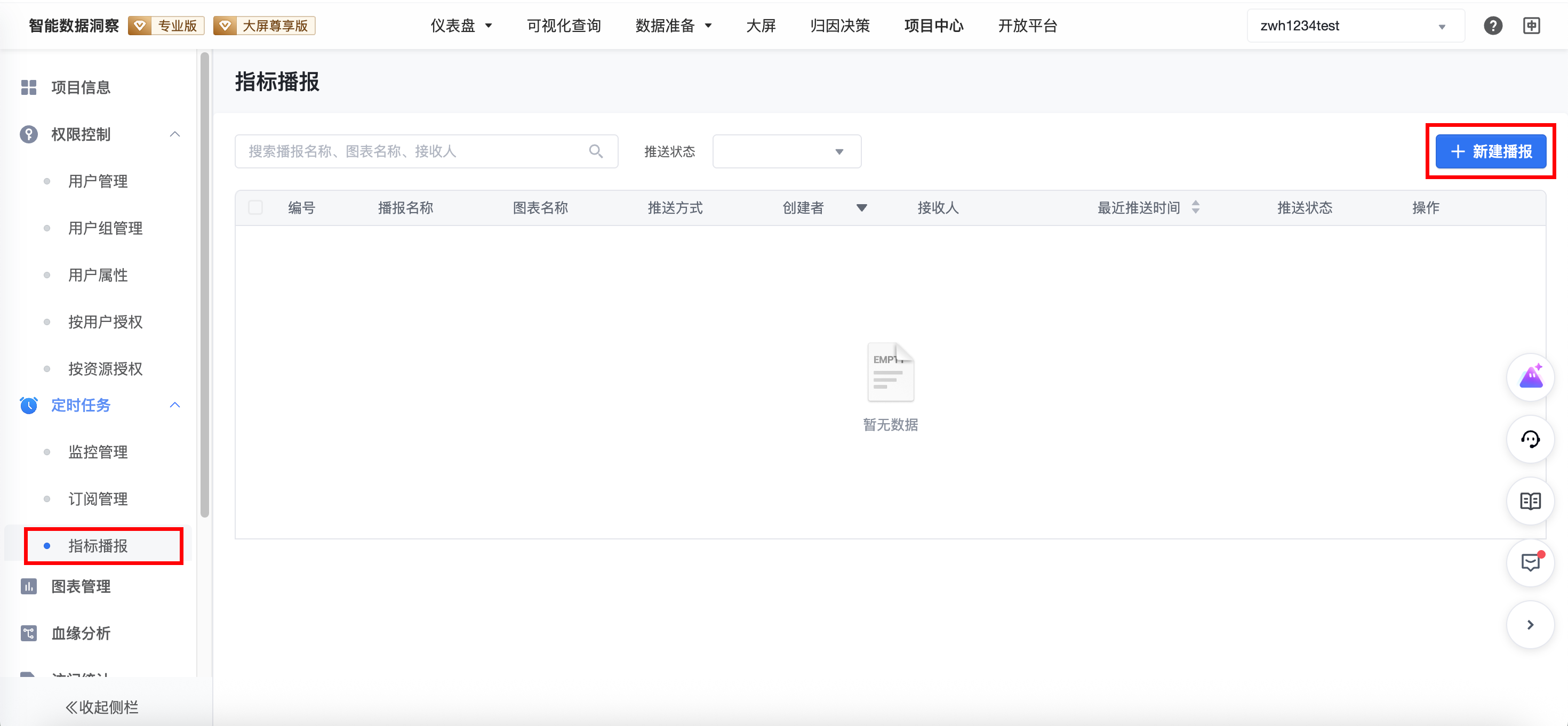Tick the select-all checkbox in table header

[x=255, y=207]
